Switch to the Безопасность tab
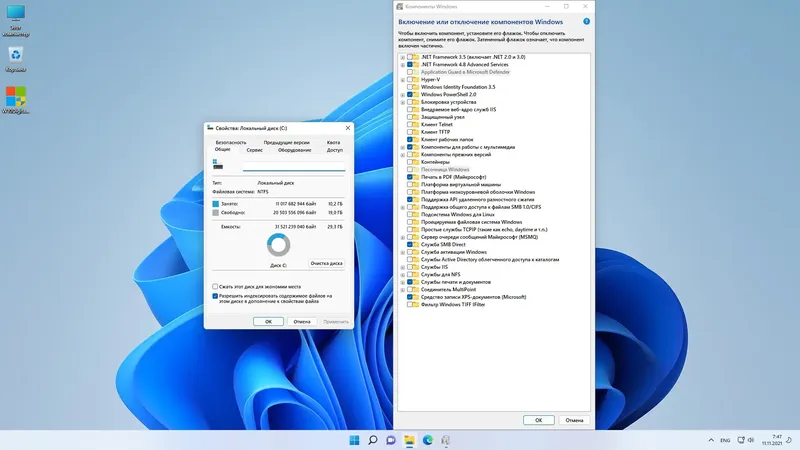Image resolution: width=800 pixels, height=450 pixels. point(231,142)
